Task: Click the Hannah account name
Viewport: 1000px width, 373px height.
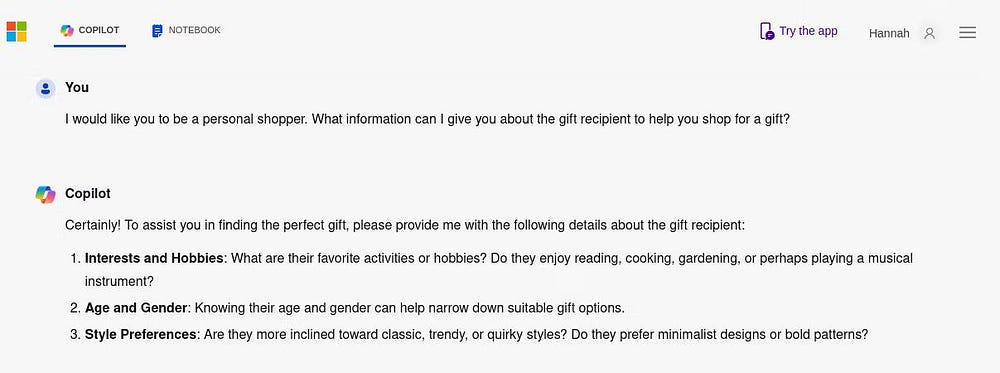Action: point(889,33)
